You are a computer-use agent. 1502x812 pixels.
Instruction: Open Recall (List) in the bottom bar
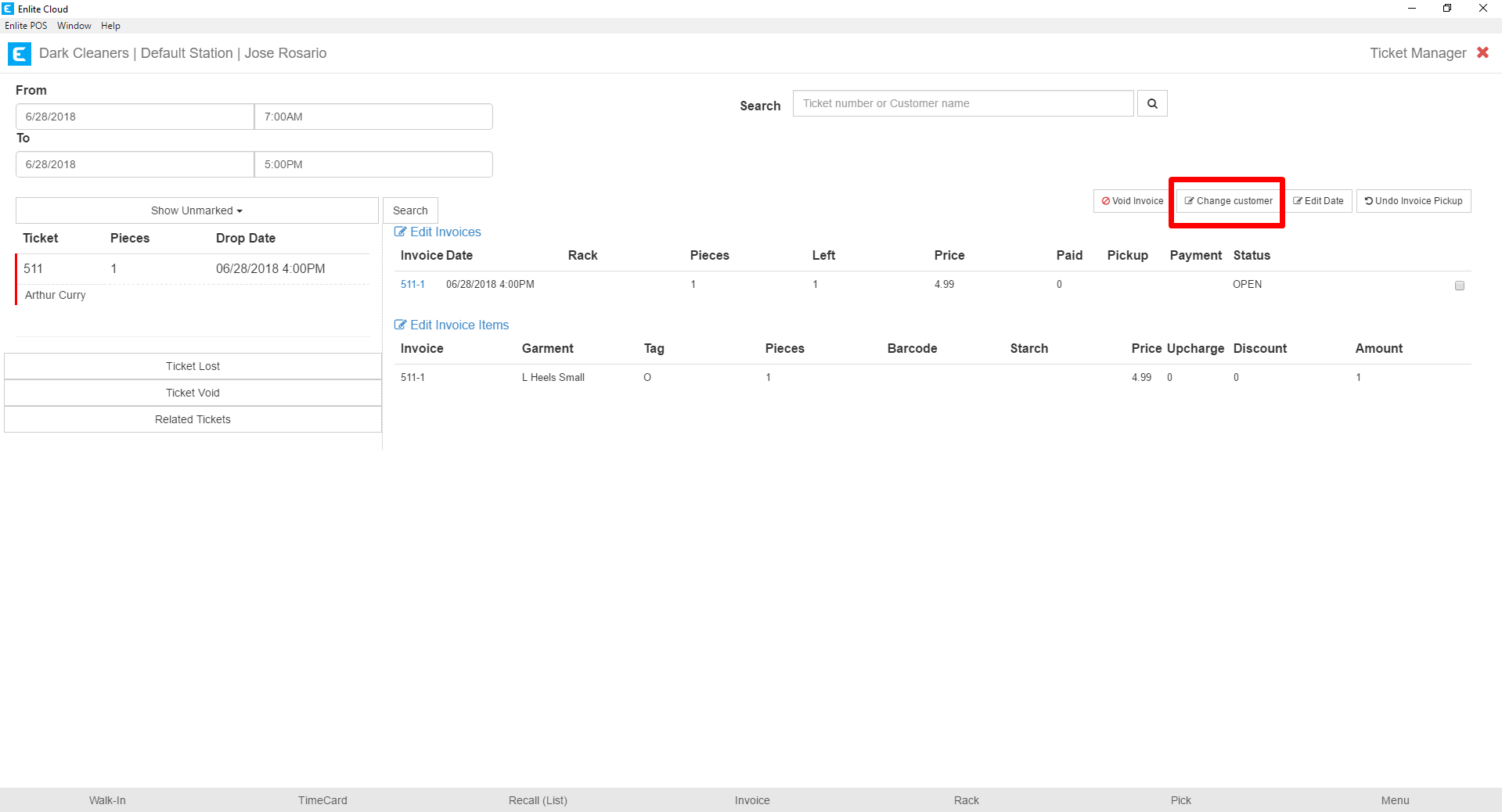(x=538, y=800)
